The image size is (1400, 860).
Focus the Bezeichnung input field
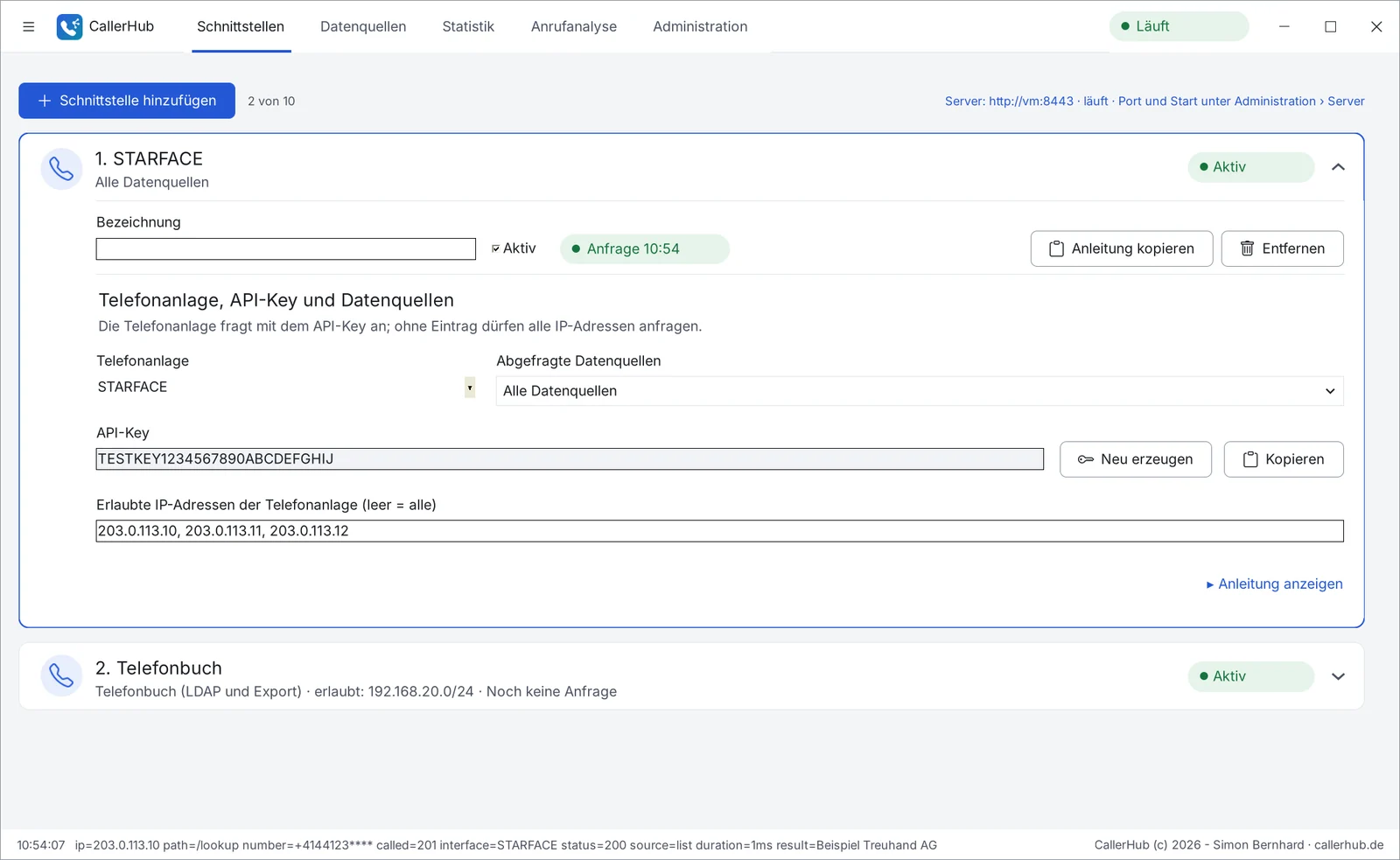tap(286, 249)
